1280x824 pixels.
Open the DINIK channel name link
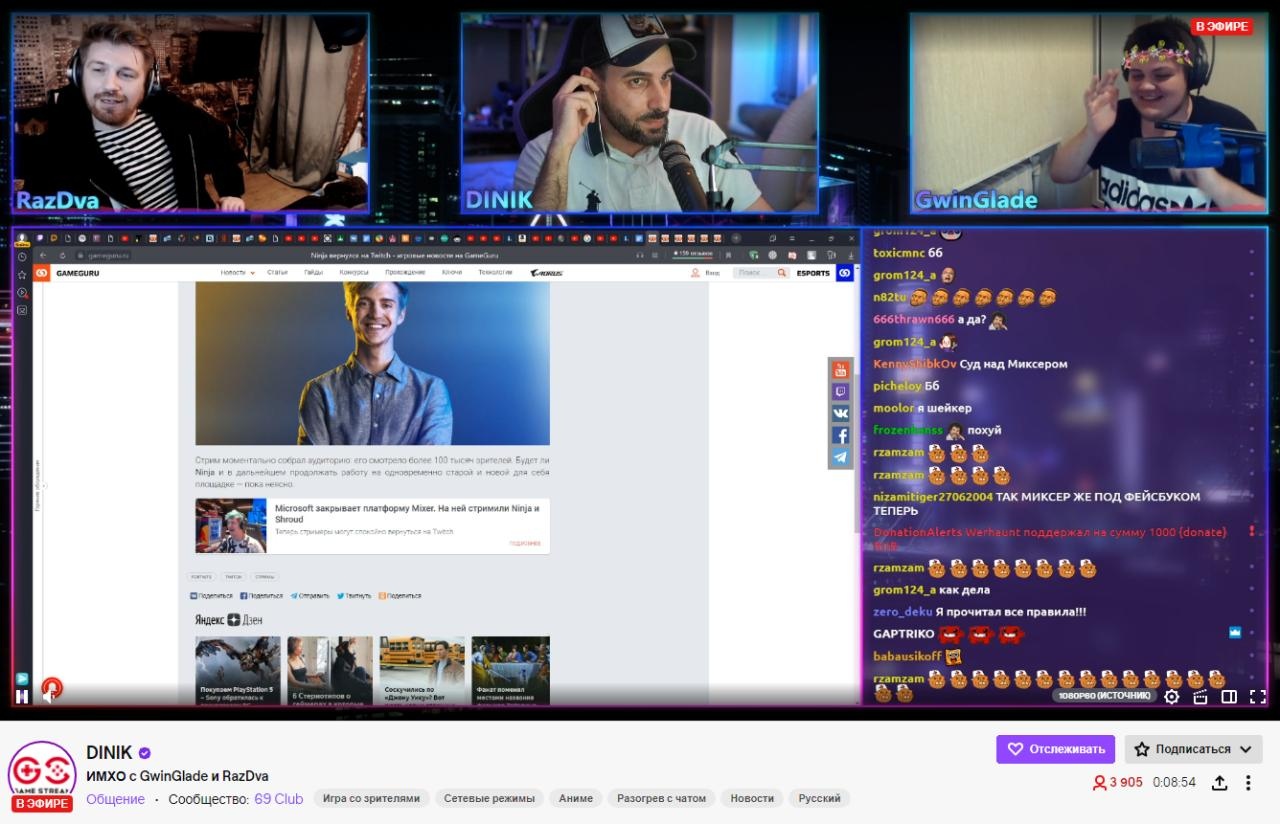[x=109, y=753]
